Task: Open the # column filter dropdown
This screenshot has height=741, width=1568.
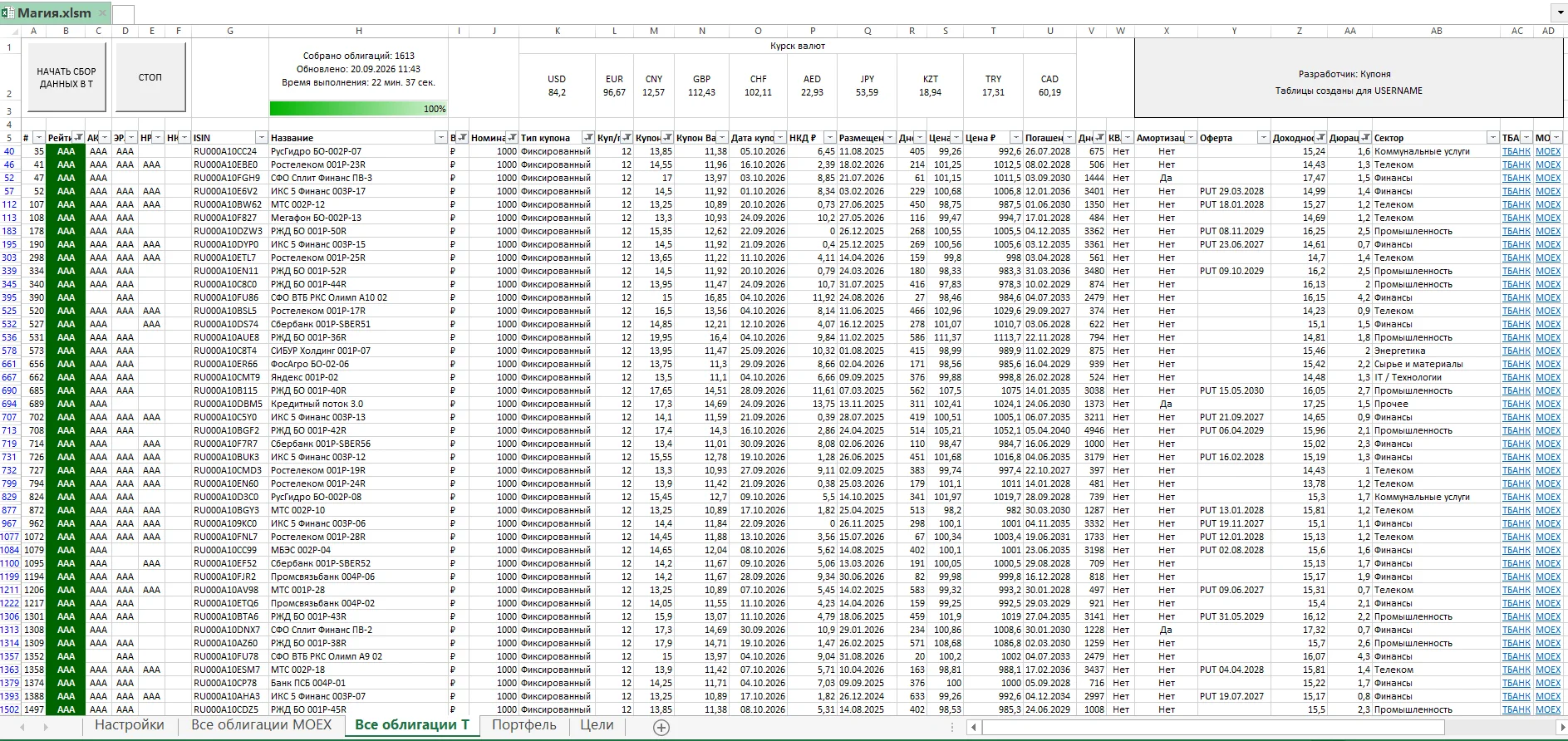Action: click(x=38, y=138)
